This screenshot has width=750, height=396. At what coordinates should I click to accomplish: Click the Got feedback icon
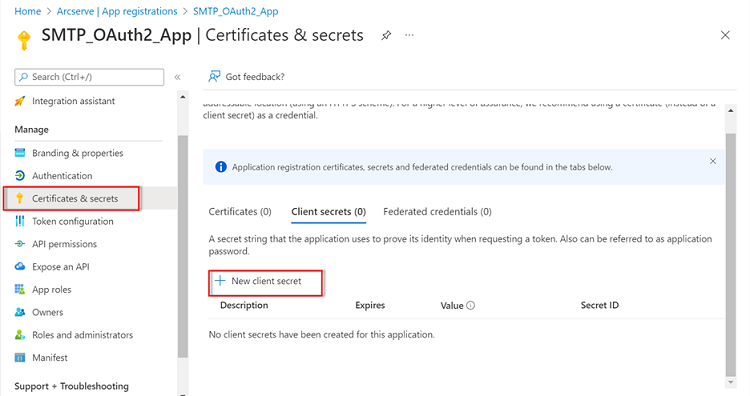click(214, 77)
